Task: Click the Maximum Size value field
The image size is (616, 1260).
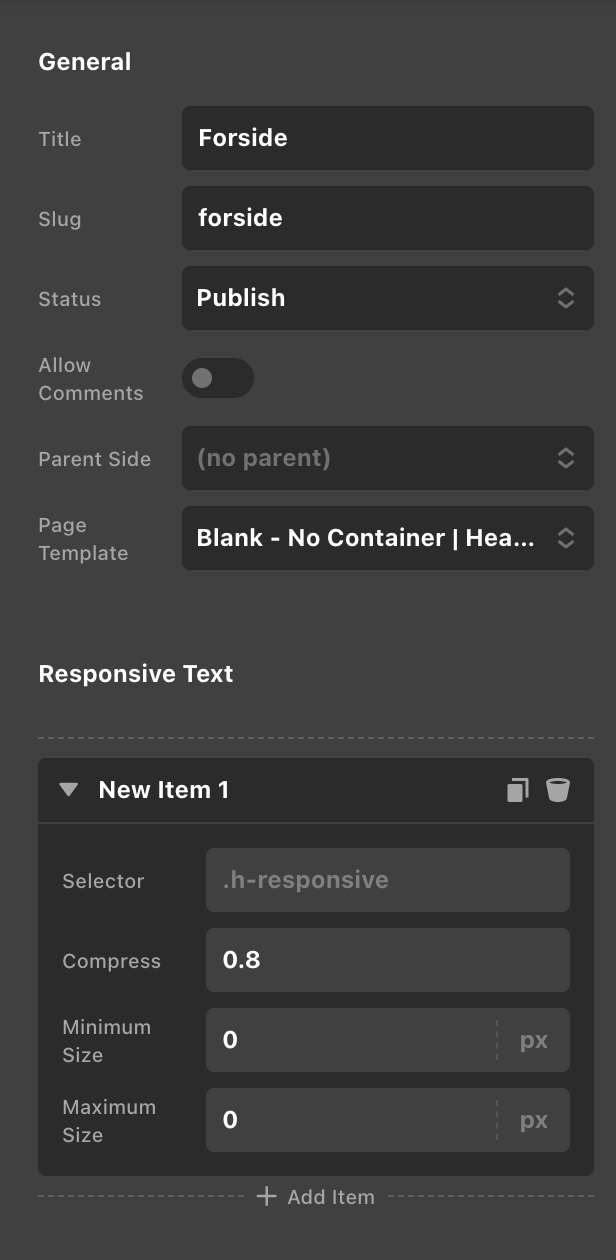Action: click(351, 1120)
